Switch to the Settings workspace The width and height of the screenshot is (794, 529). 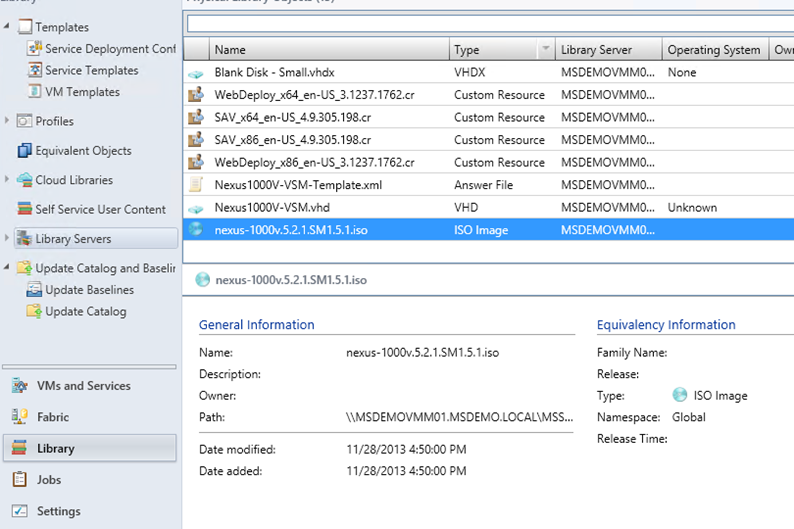click(90, 511)
